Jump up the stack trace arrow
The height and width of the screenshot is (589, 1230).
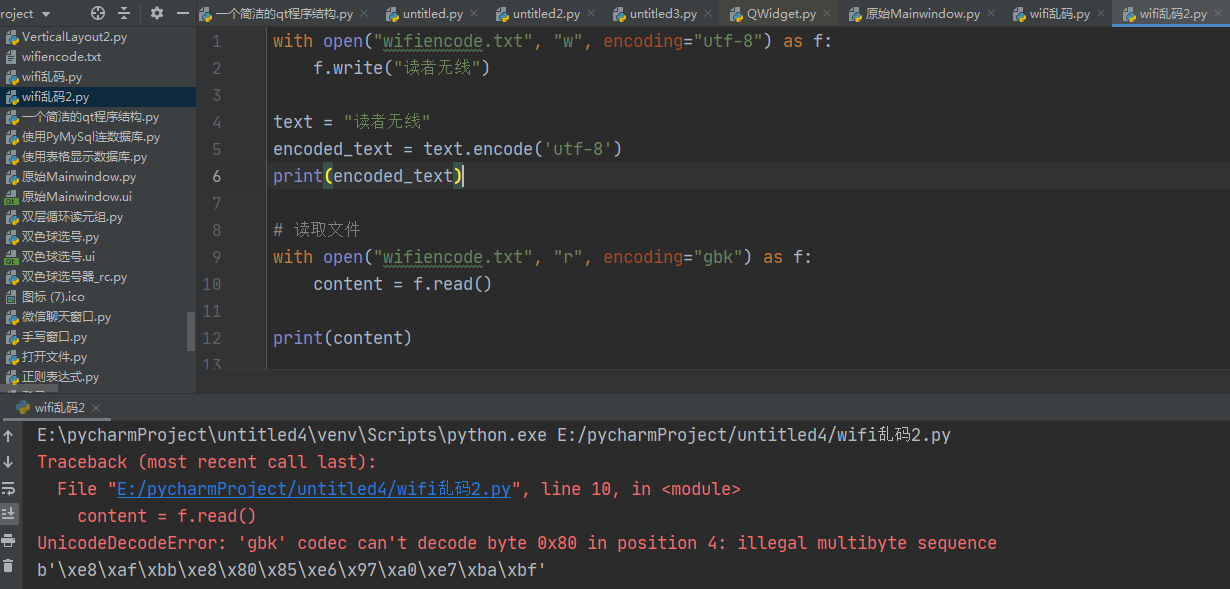8,436
